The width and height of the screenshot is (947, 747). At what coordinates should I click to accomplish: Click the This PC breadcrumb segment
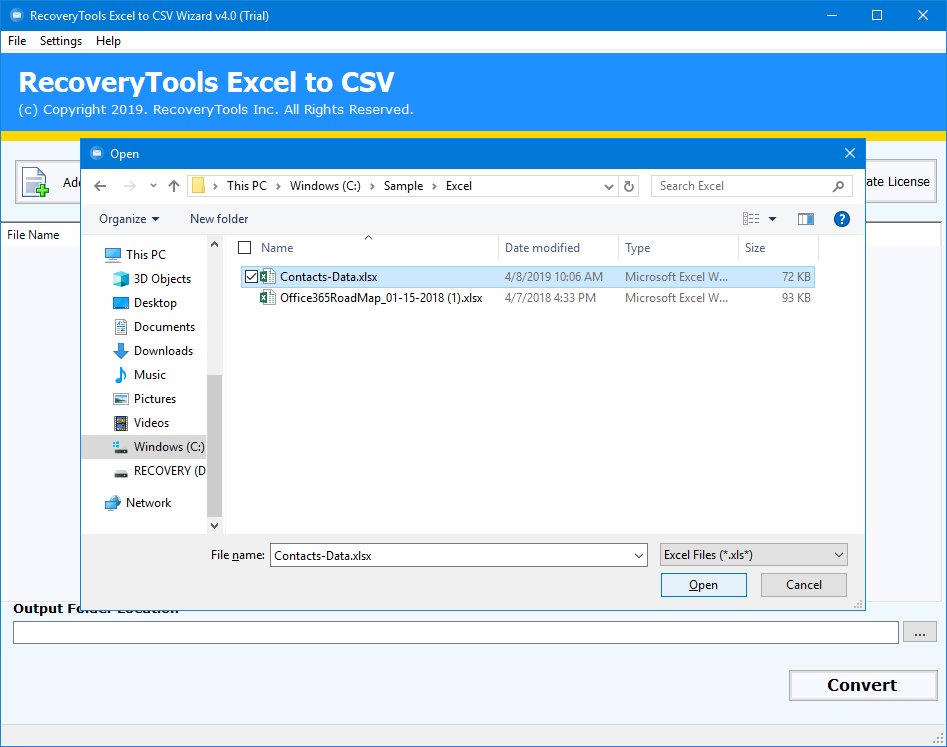[246, 186]
